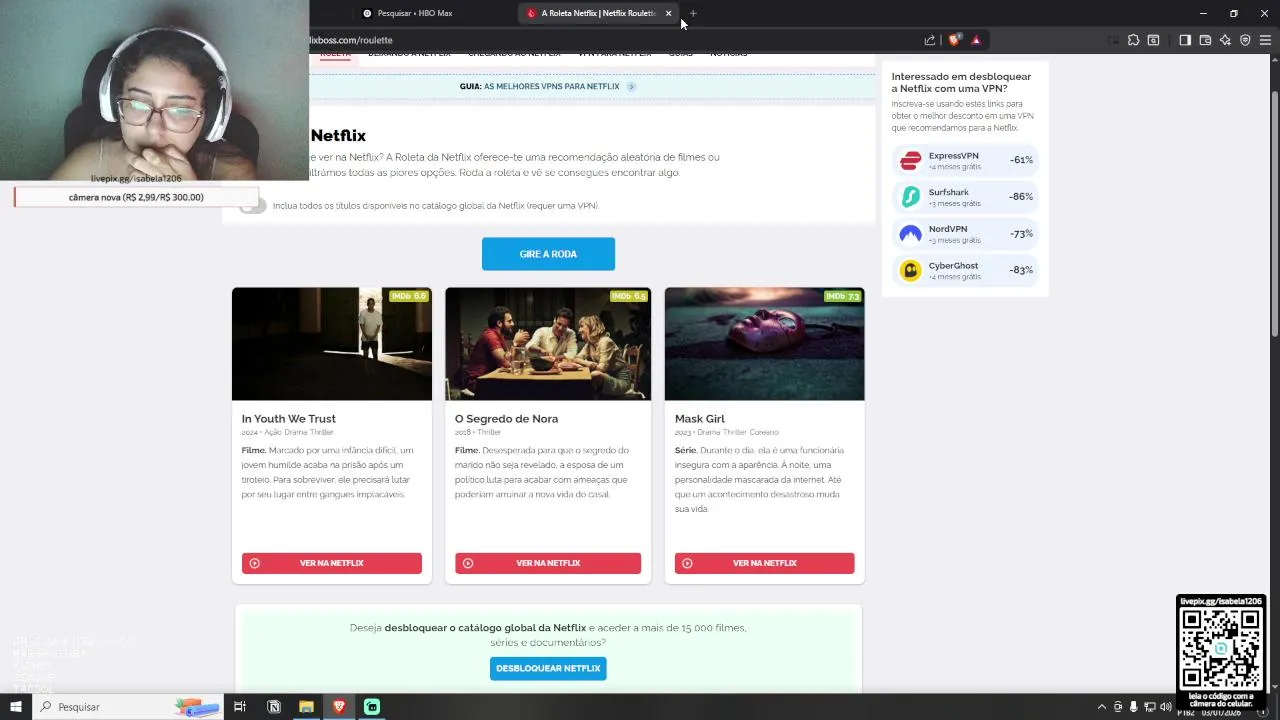Select the NordVPN -73% offer
1280x720 pixels.
click(965, 234)
